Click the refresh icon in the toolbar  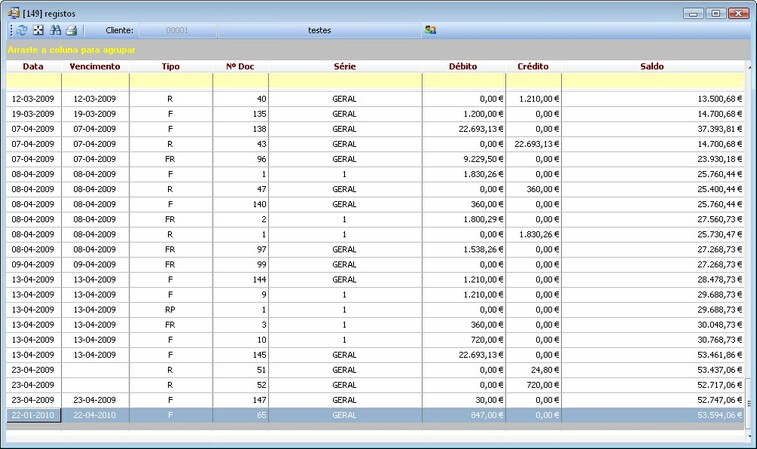click(22, 30)
